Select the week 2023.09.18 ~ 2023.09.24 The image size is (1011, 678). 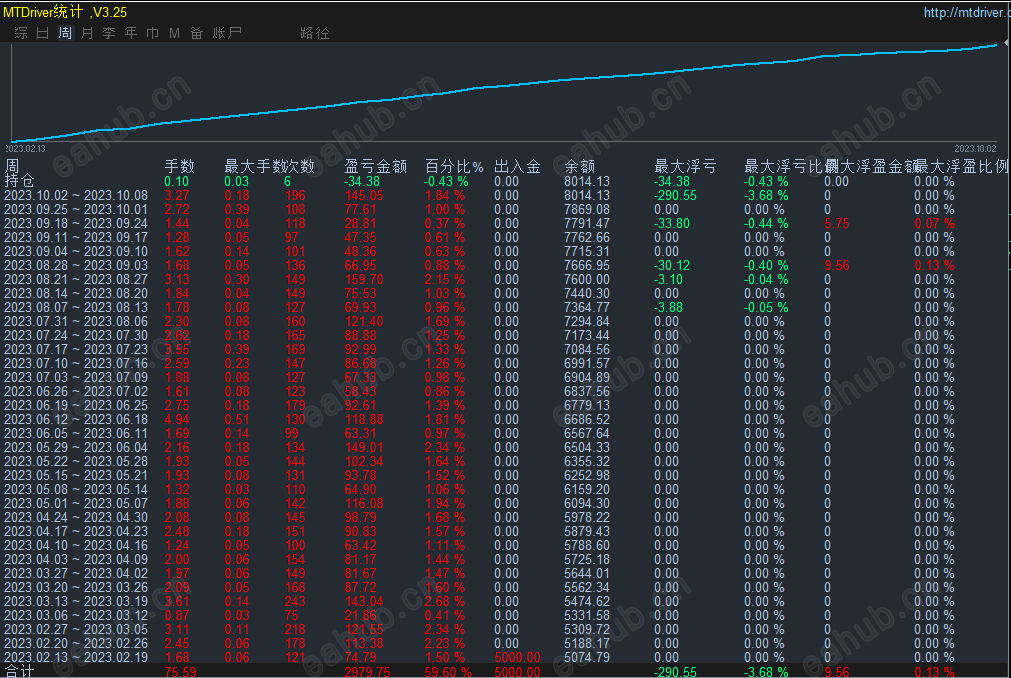click(76, 224)
